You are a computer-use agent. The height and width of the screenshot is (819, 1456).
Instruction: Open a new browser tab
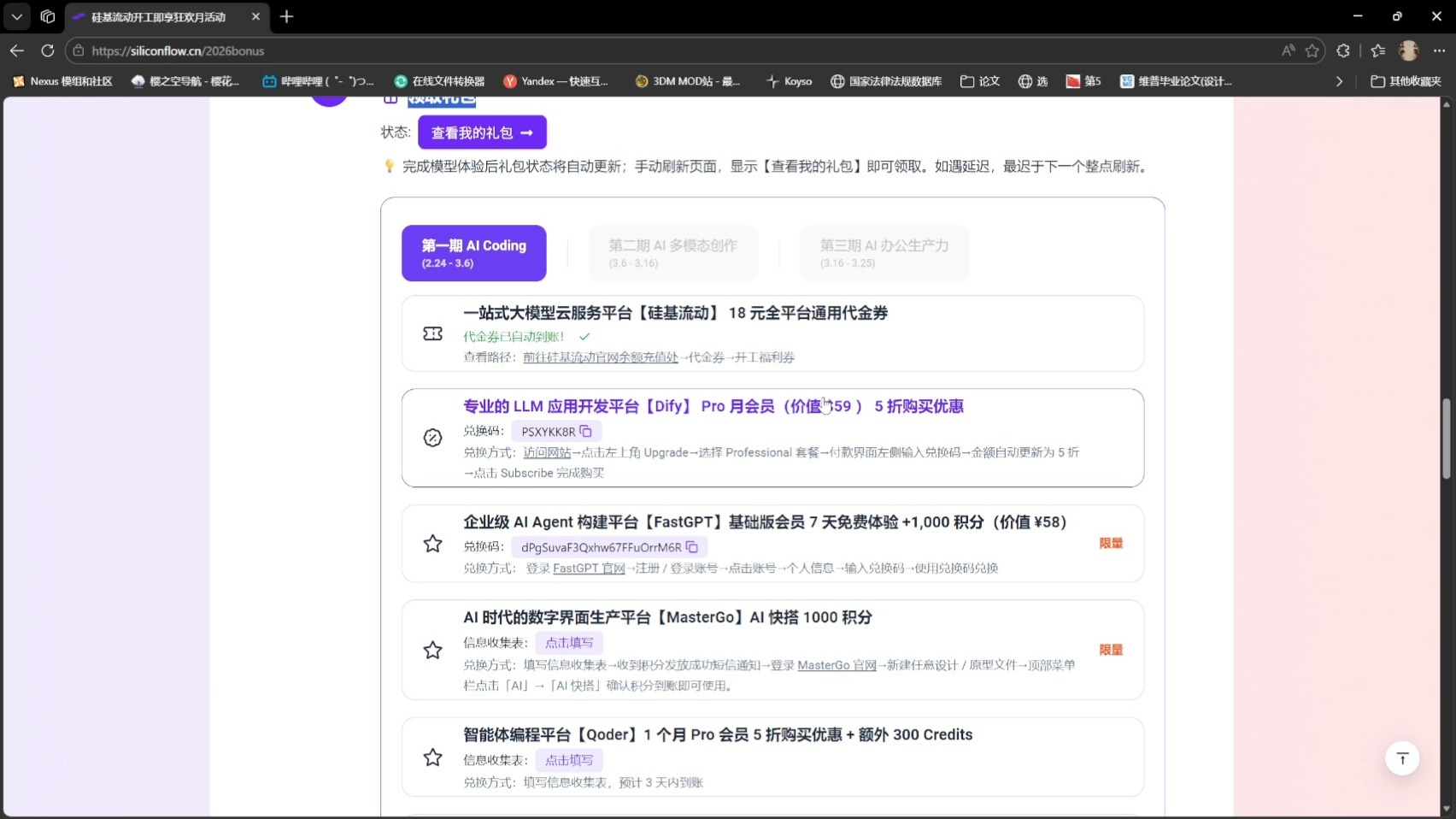click(286, 16)
